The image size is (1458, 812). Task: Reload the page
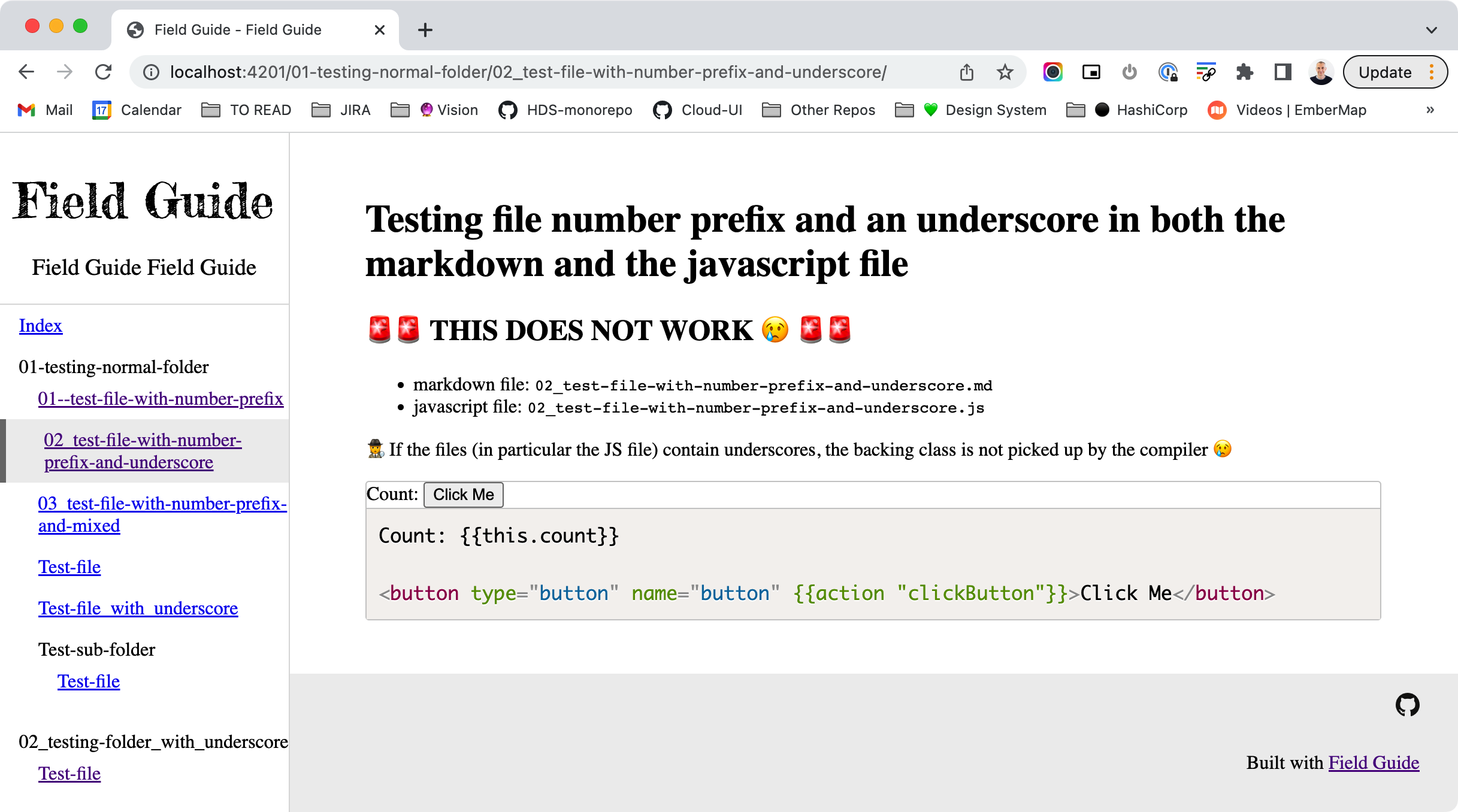point(103,72)
